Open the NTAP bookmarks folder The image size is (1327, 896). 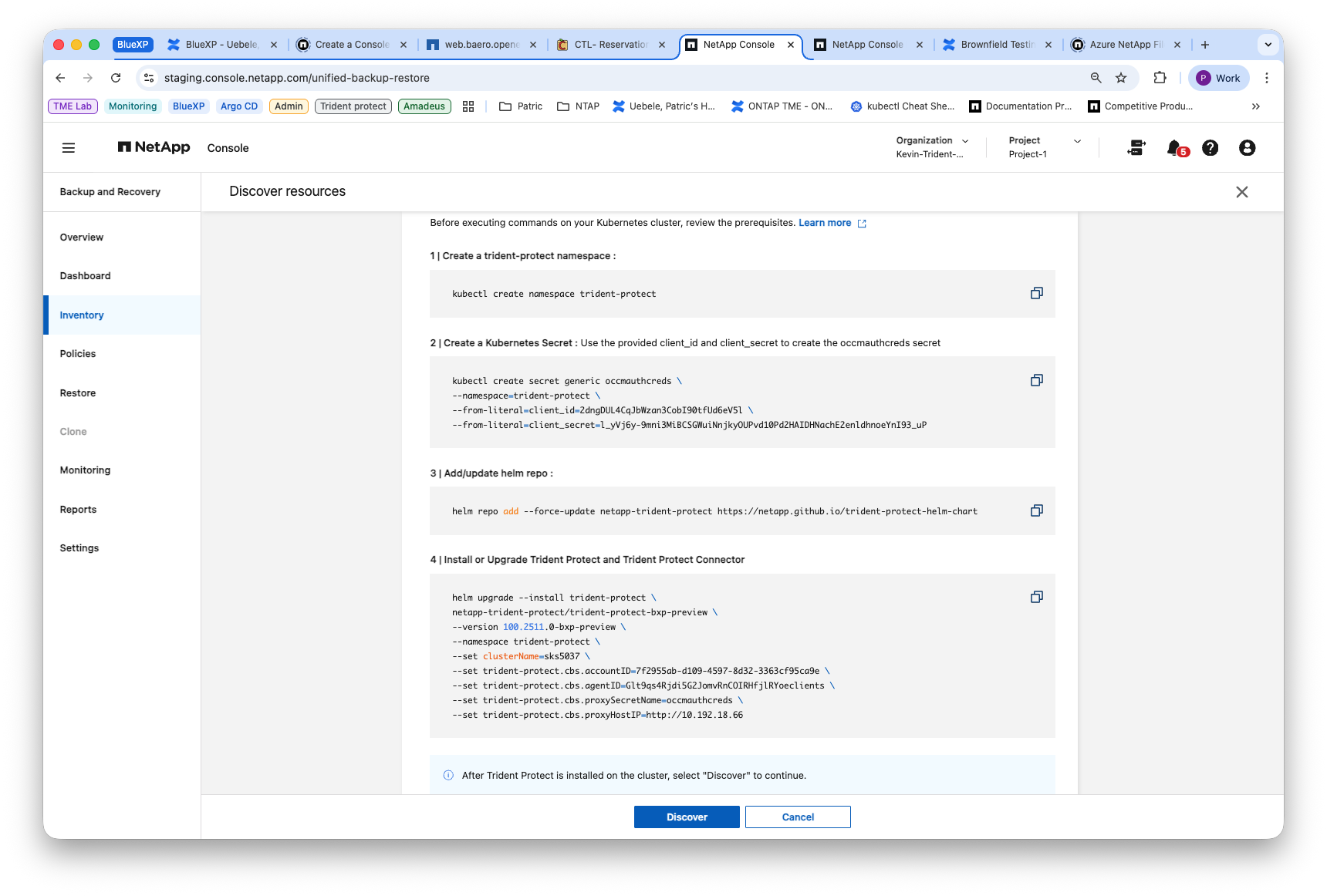click(578, 106)
